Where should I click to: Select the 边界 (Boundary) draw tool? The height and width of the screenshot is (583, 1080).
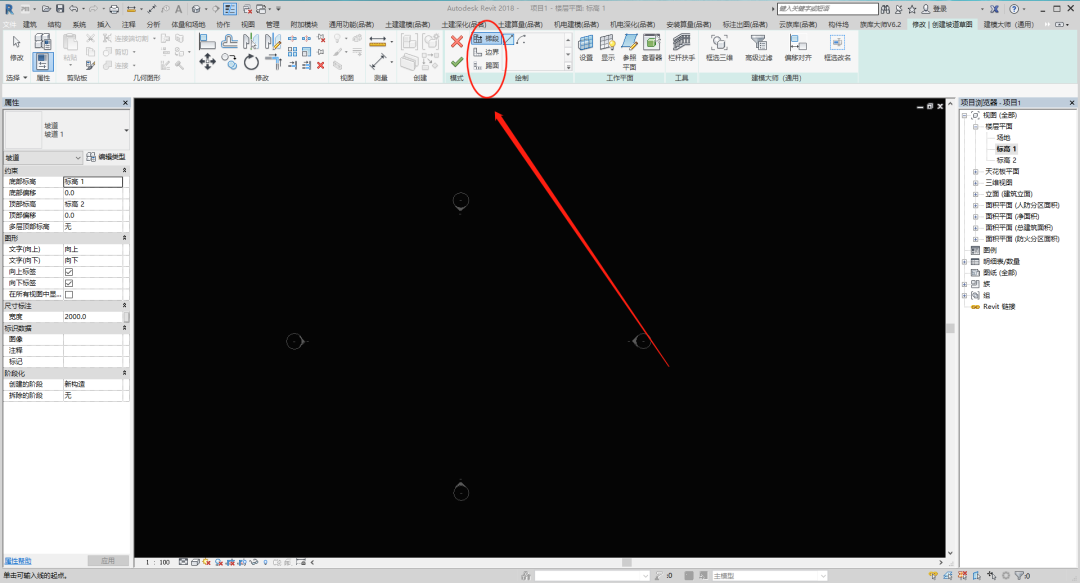486,52
